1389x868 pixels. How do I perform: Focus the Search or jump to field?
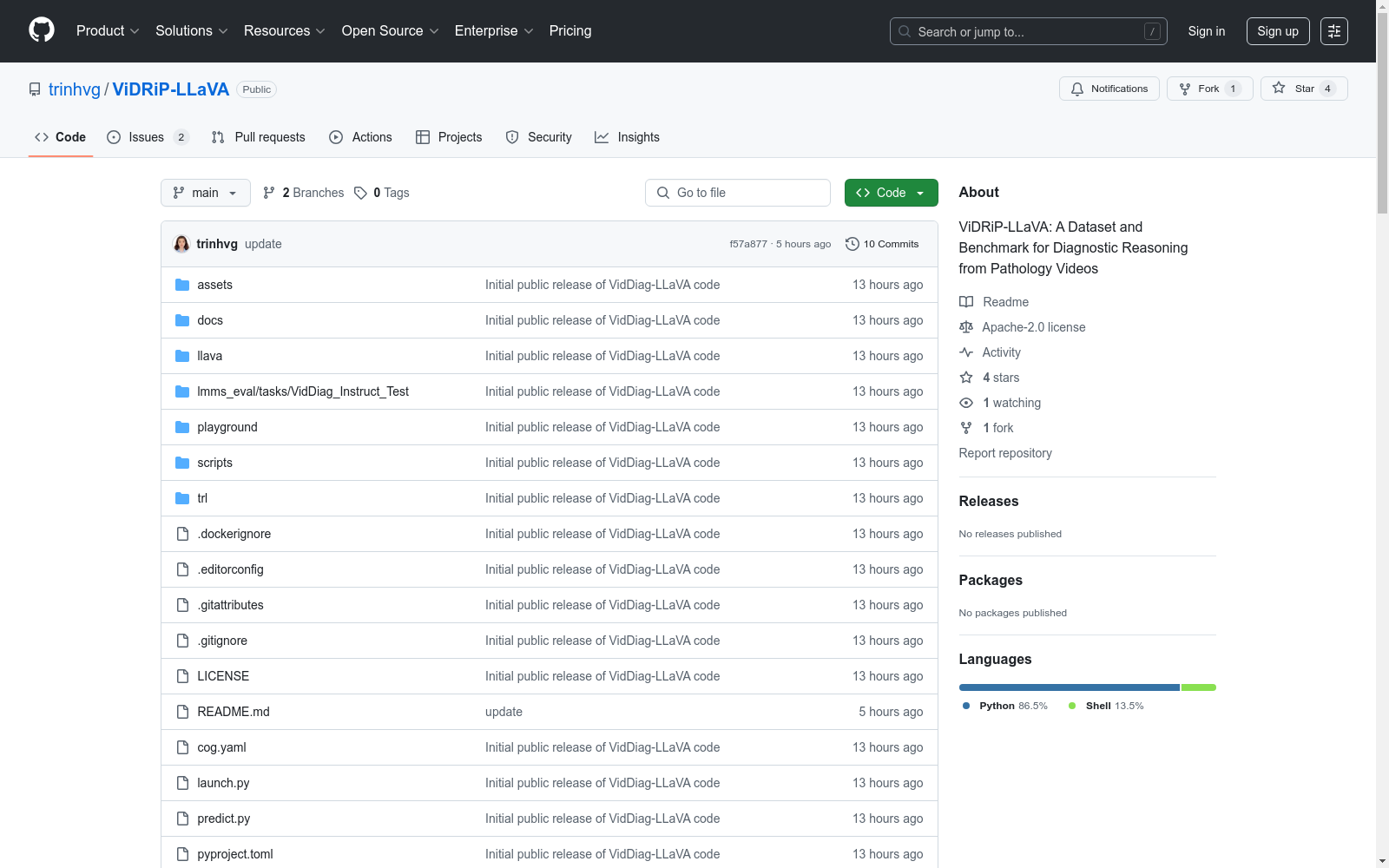coord(1029,31)
